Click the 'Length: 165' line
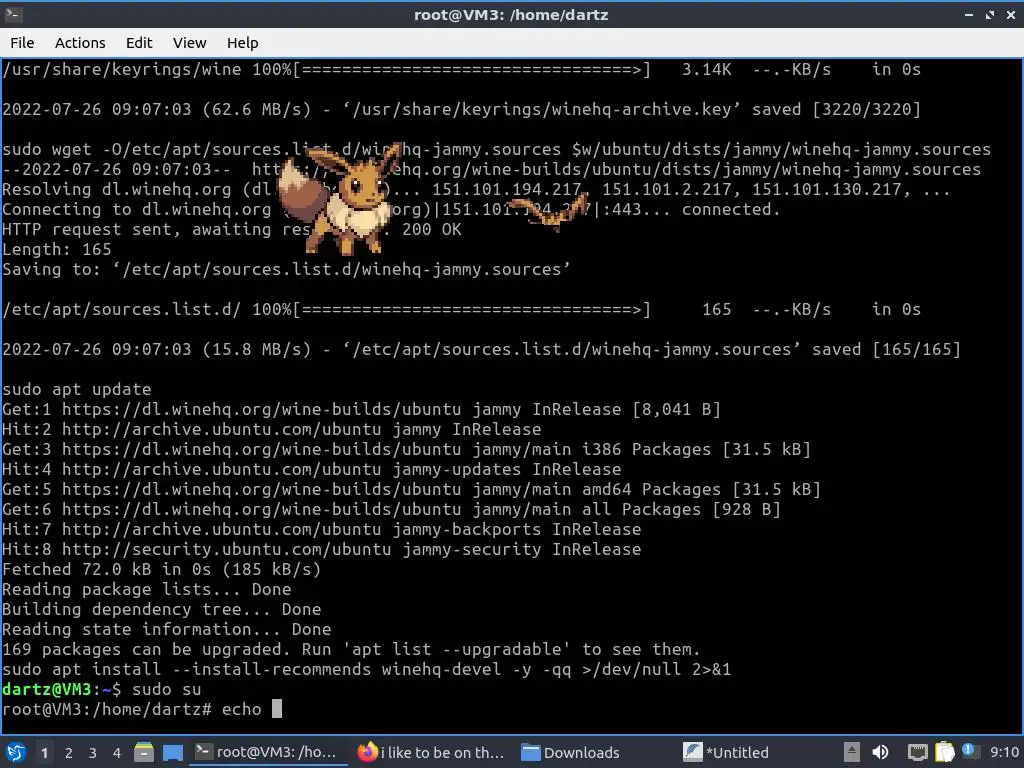Screen dimensions: 1024x768 [x=57, y=249]
